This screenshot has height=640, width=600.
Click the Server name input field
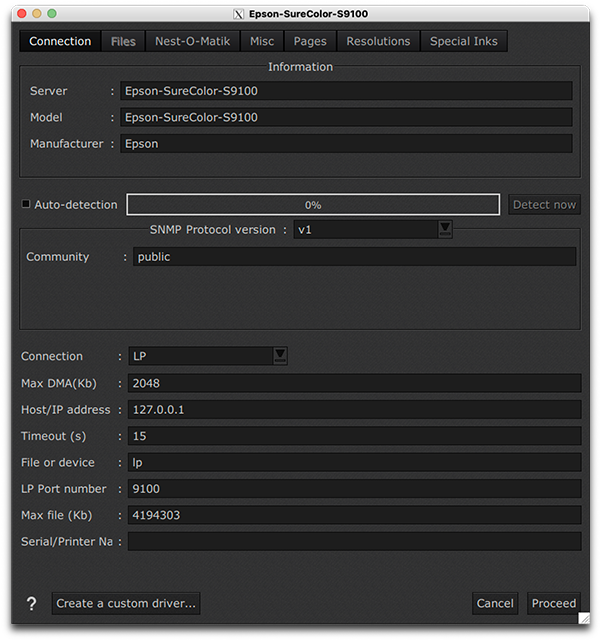tap(346, 91)
